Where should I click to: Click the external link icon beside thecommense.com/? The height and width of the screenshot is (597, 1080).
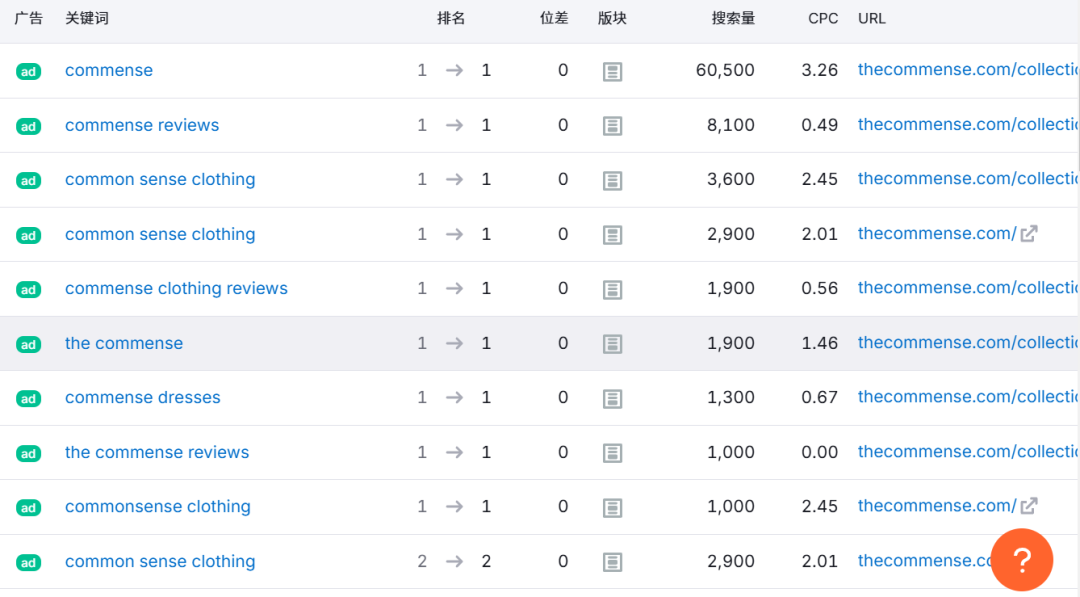click(x=1029, y=233)
